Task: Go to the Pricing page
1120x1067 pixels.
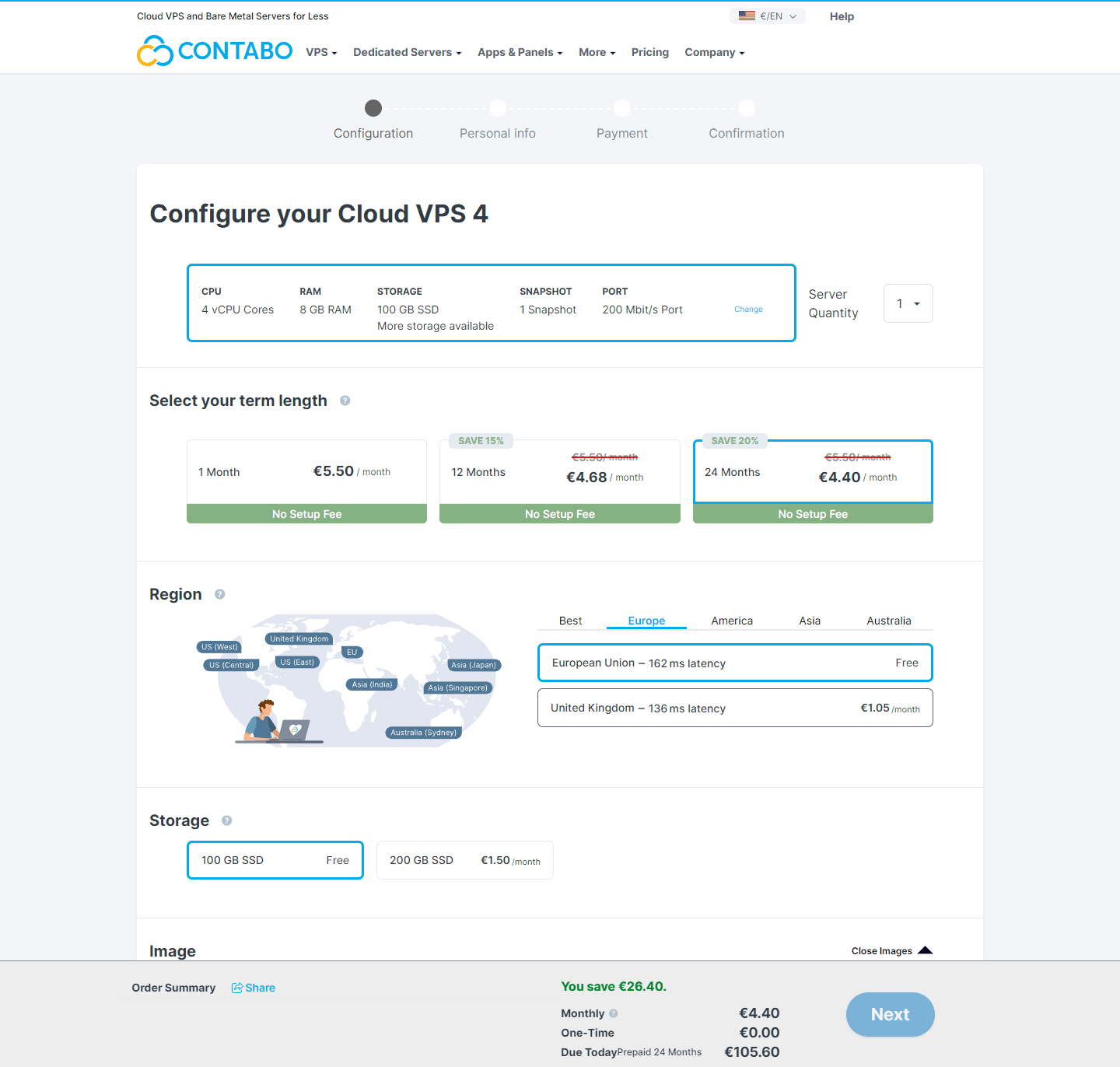Action: [650, 52]
